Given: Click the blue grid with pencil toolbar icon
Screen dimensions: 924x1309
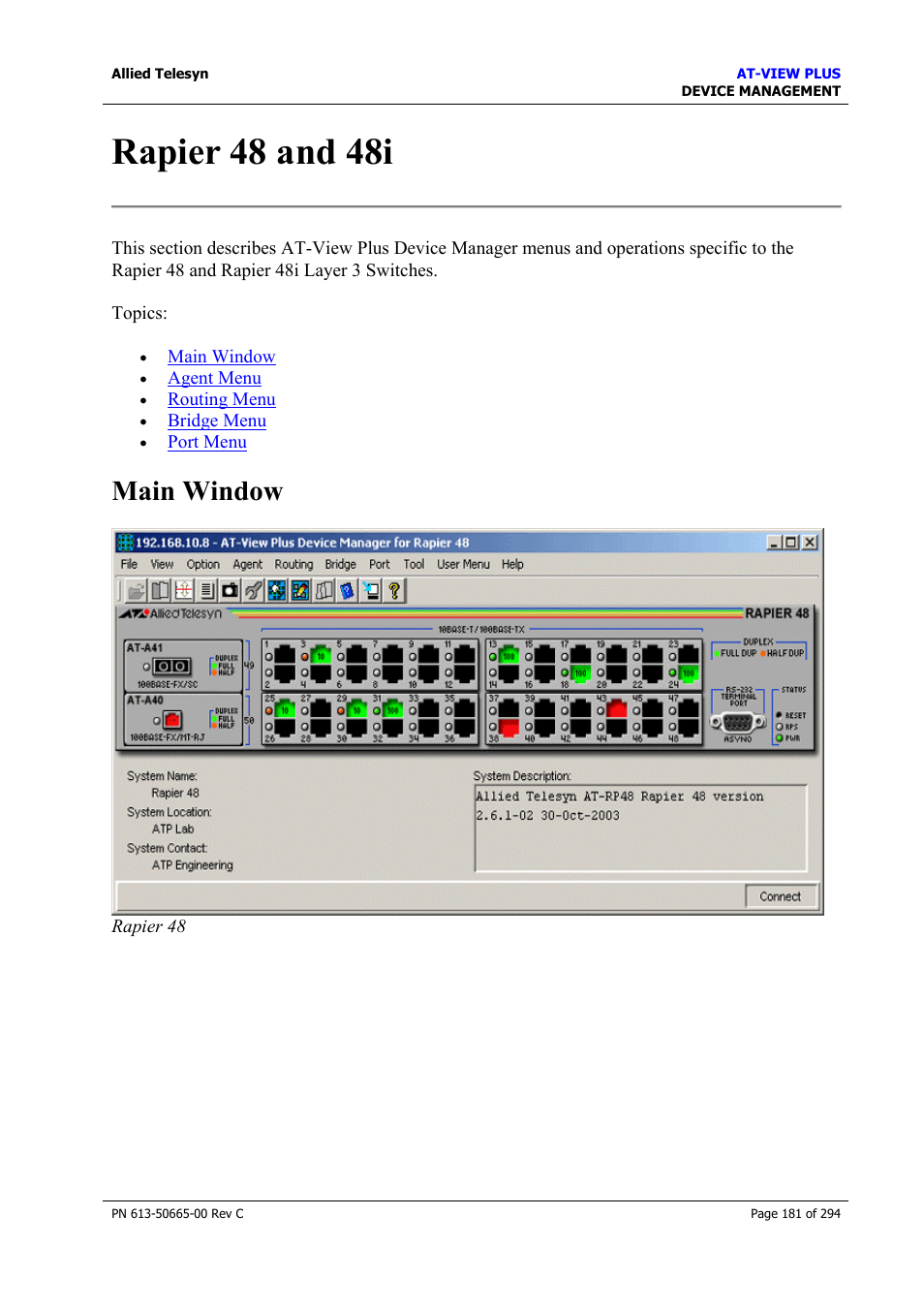Looking at the screenshot, I should [300, 590].
